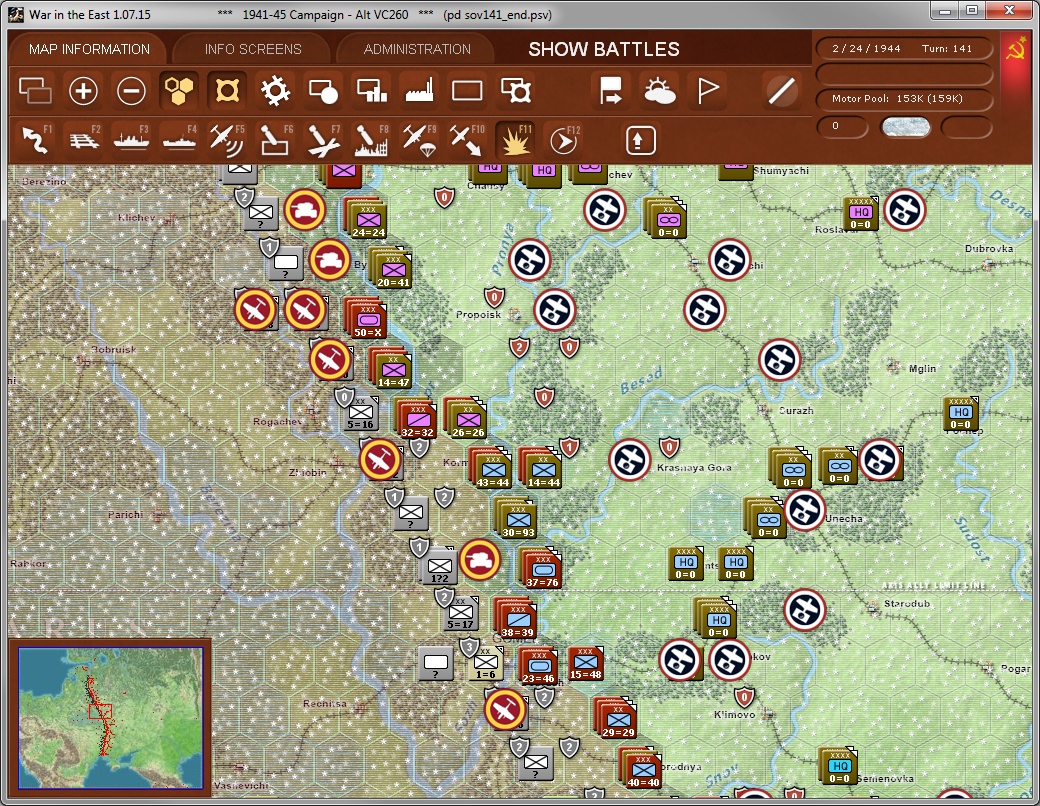Click the Rogachev town label
Image resolution: width=1040 pixels, height=806 pixels.
pos(277,421)
